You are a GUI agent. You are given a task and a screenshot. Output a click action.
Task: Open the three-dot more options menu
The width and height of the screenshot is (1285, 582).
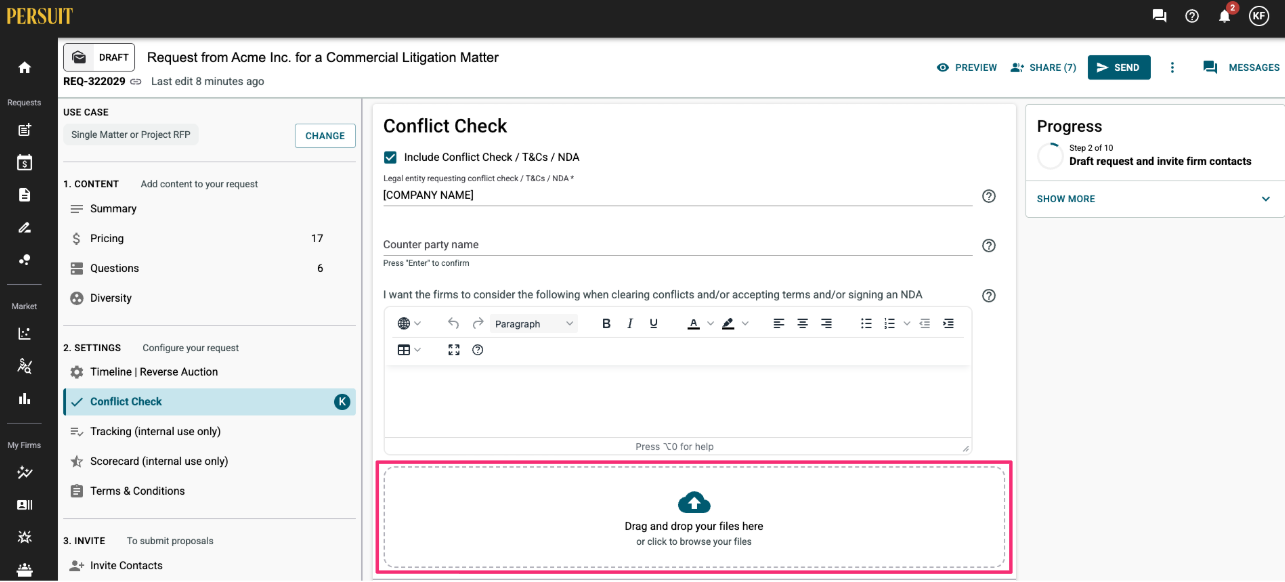click(1173, 67)
